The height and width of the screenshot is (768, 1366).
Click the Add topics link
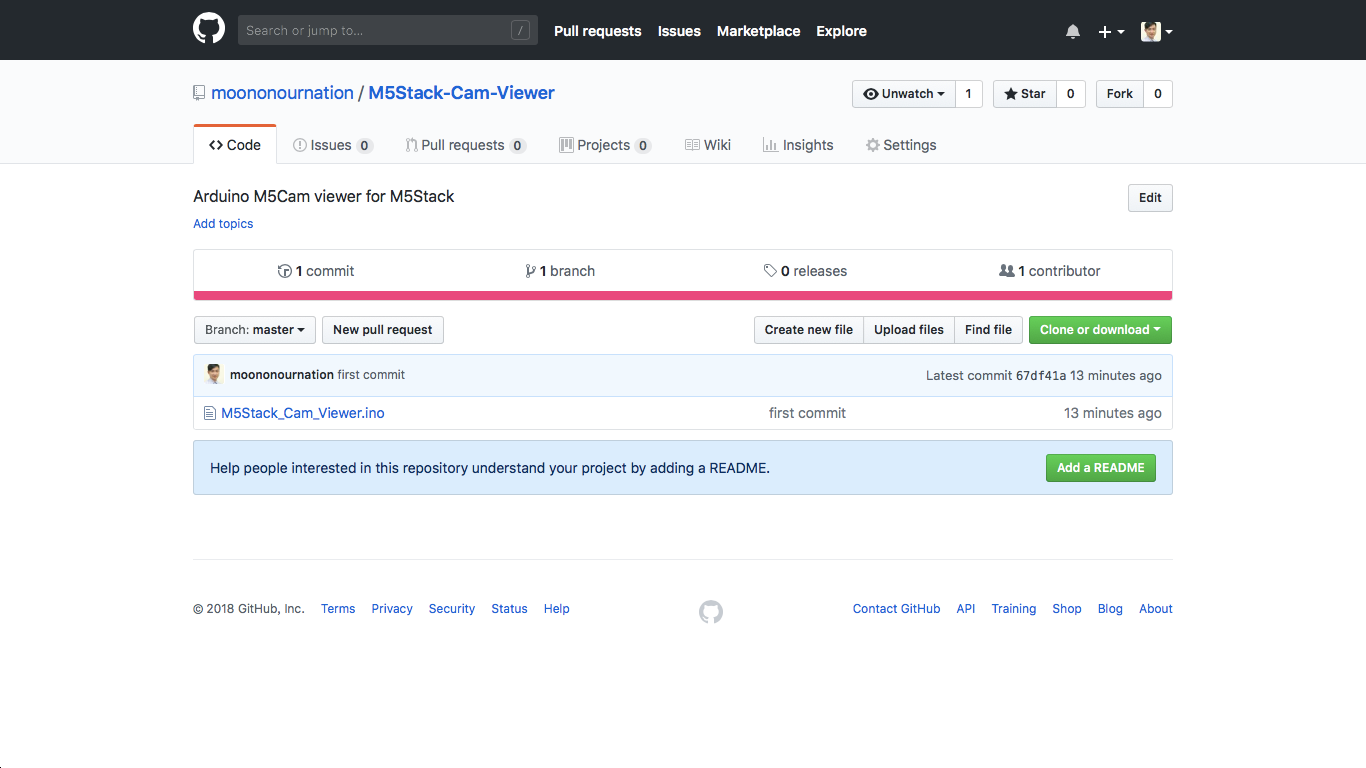(x=223, y=224)
